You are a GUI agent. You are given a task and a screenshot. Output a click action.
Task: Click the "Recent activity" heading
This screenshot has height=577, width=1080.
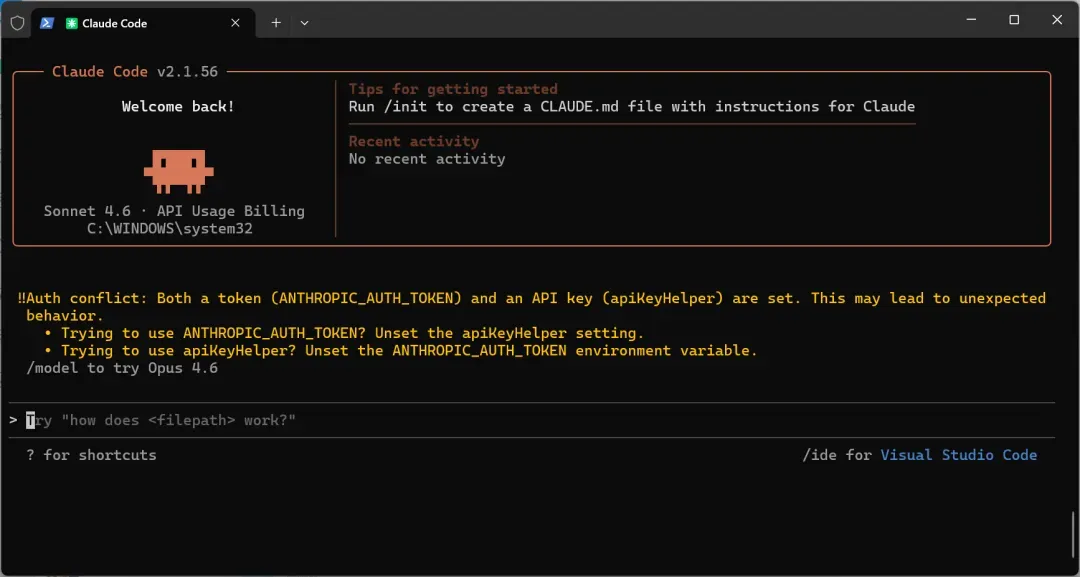[414, 141]
